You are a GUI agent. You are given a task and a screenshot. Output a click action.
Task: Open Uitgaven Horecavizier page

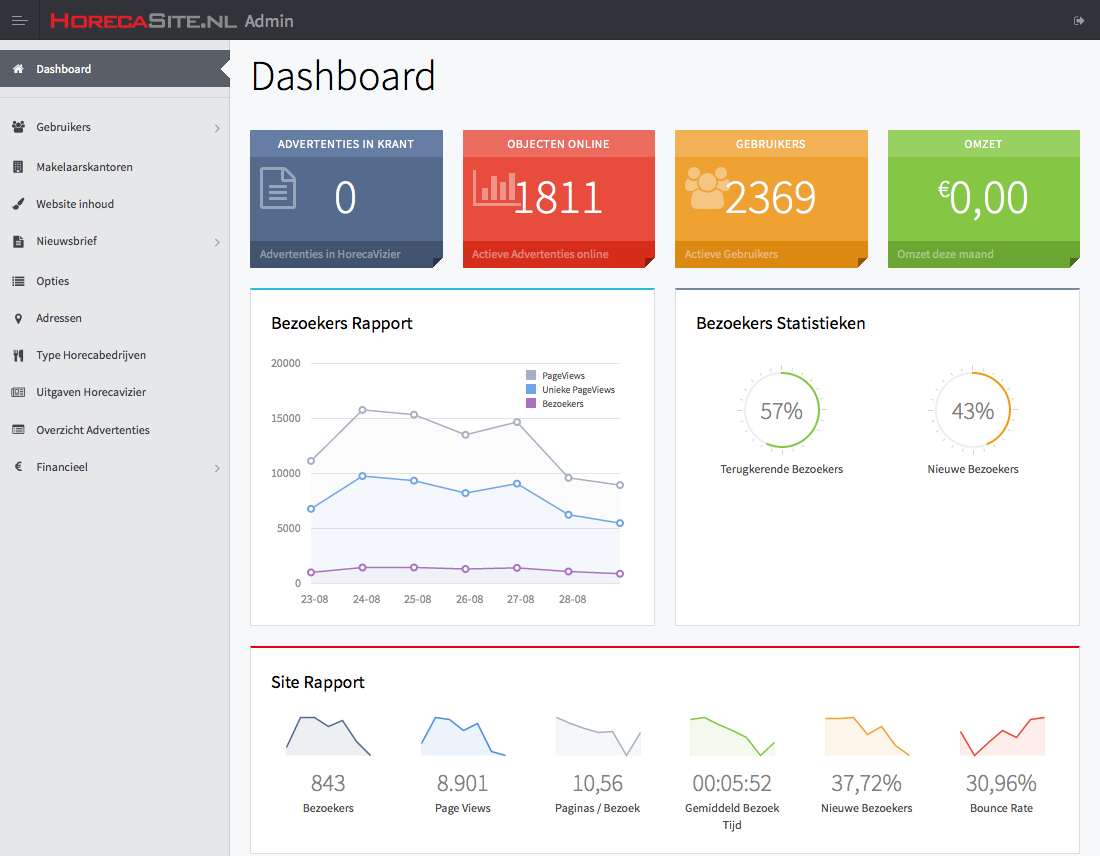pyautogui.click(x=91, y=392)
